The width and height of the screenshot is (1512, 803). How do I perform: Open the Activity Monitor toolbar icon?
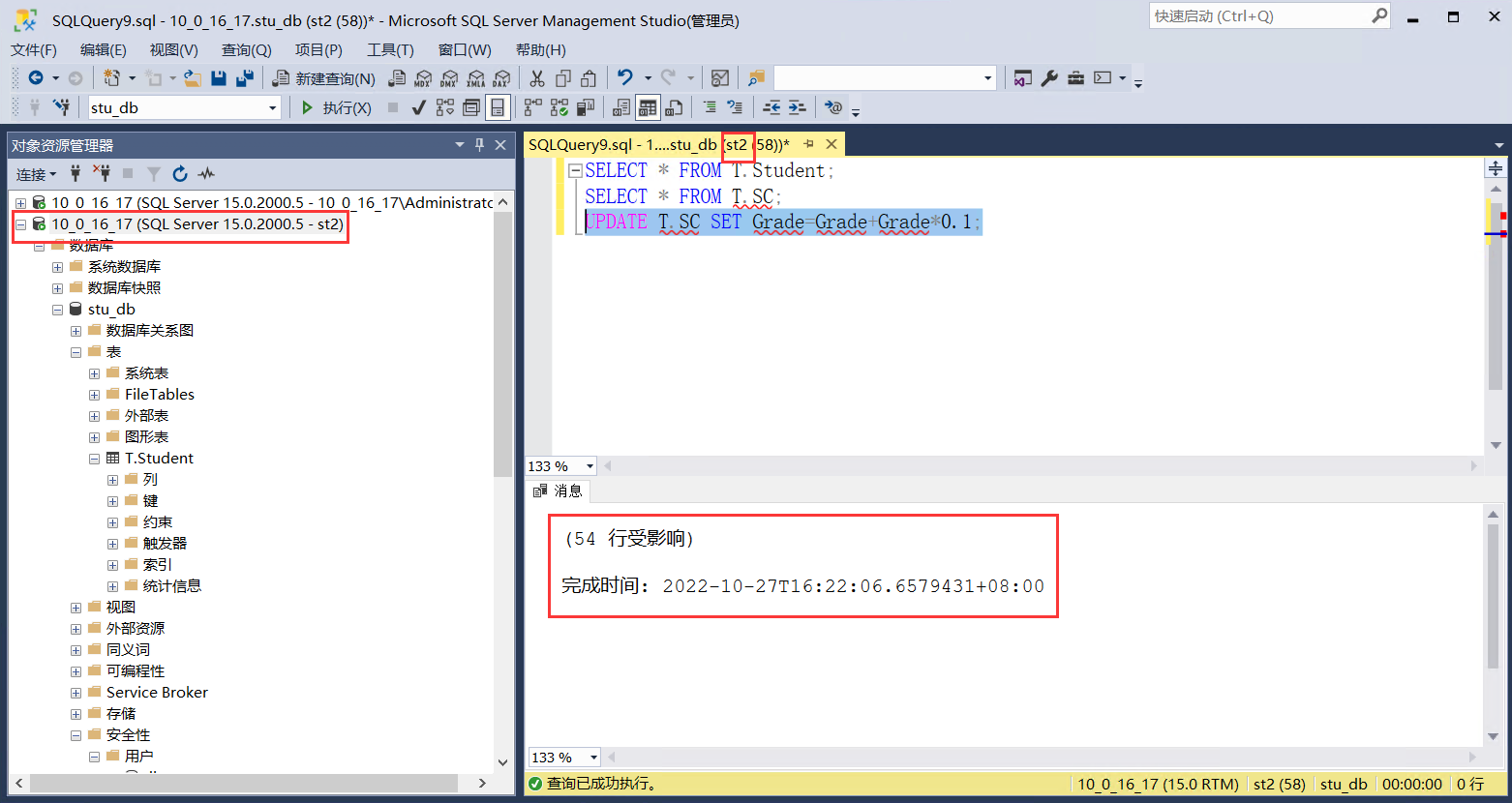click(719, 78)
